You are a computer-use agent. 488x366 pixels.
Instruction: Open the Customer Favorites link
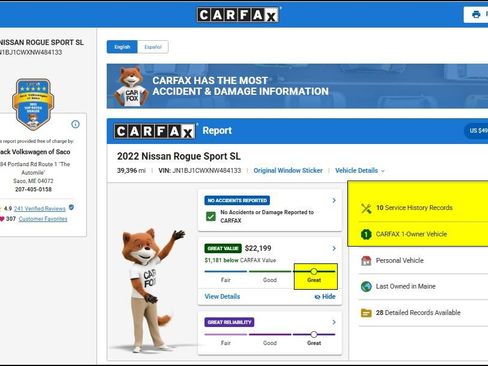coord(43,219)
